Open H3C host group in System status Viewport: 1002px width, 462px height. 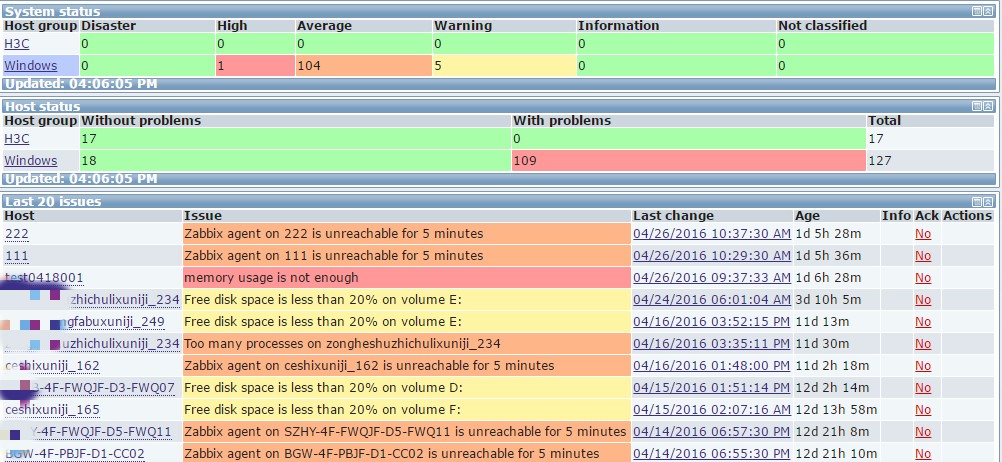[x=17, y=44]
